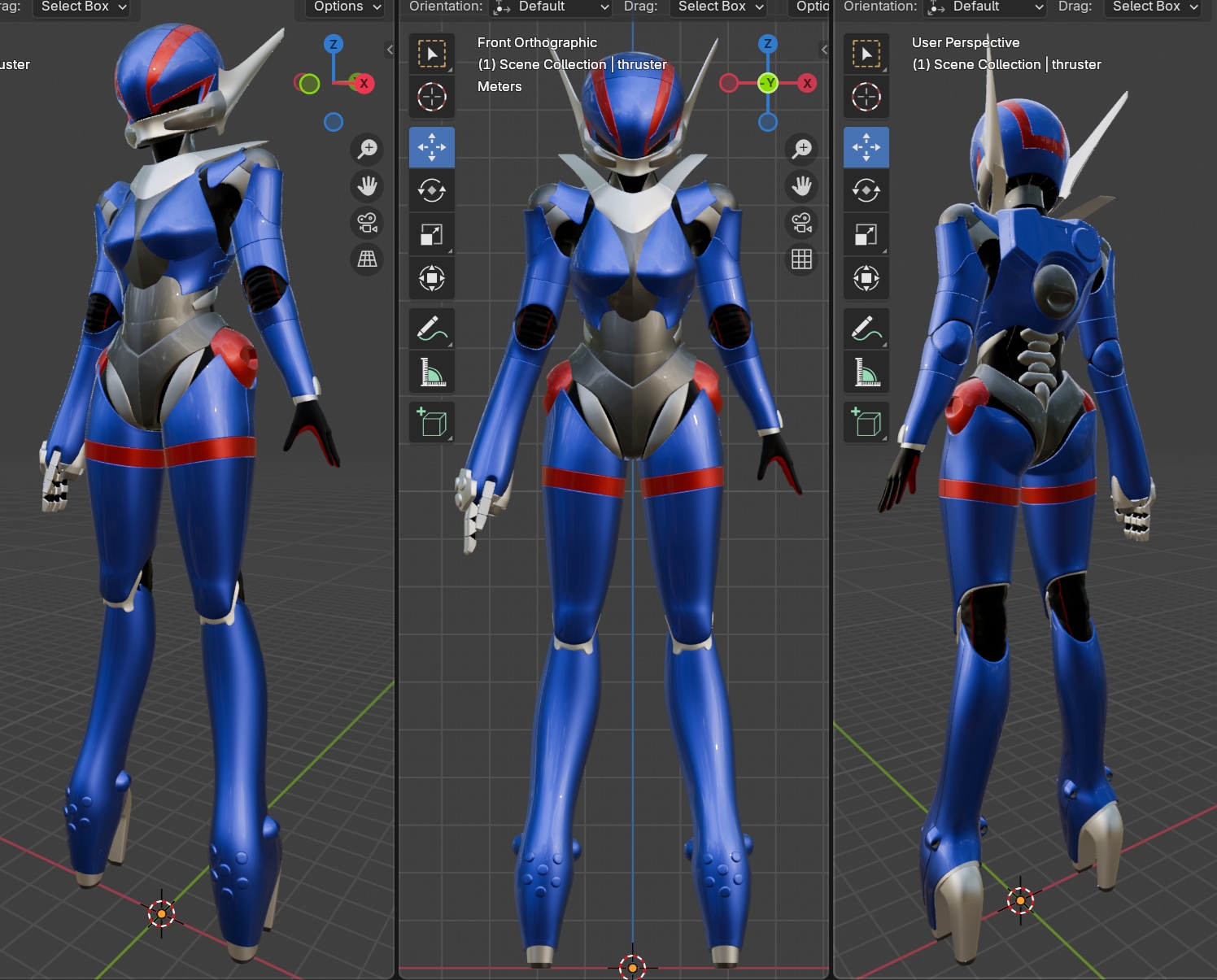Click green Y circle on left viewport gizmo
The height and width of the screenshot is (980, 1217).
(x=309, y=83)
